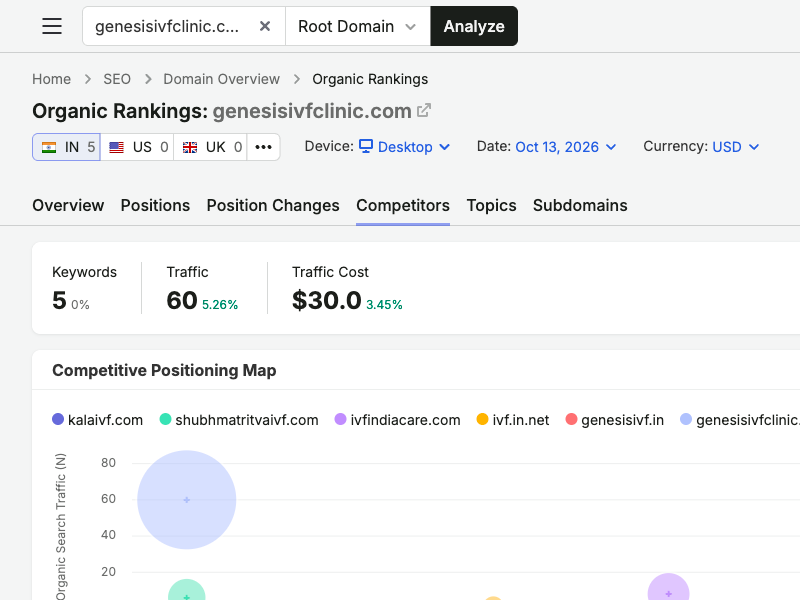Select the Competitors tab

click(403, 205)
